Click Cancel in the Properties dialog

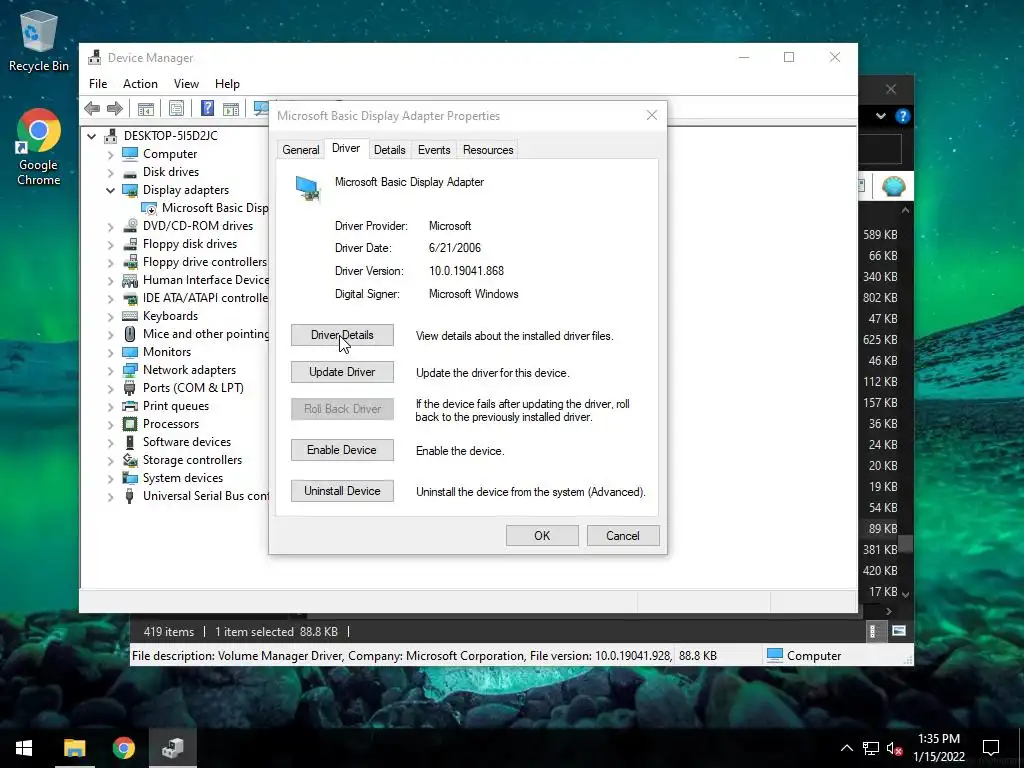point(623,536)
